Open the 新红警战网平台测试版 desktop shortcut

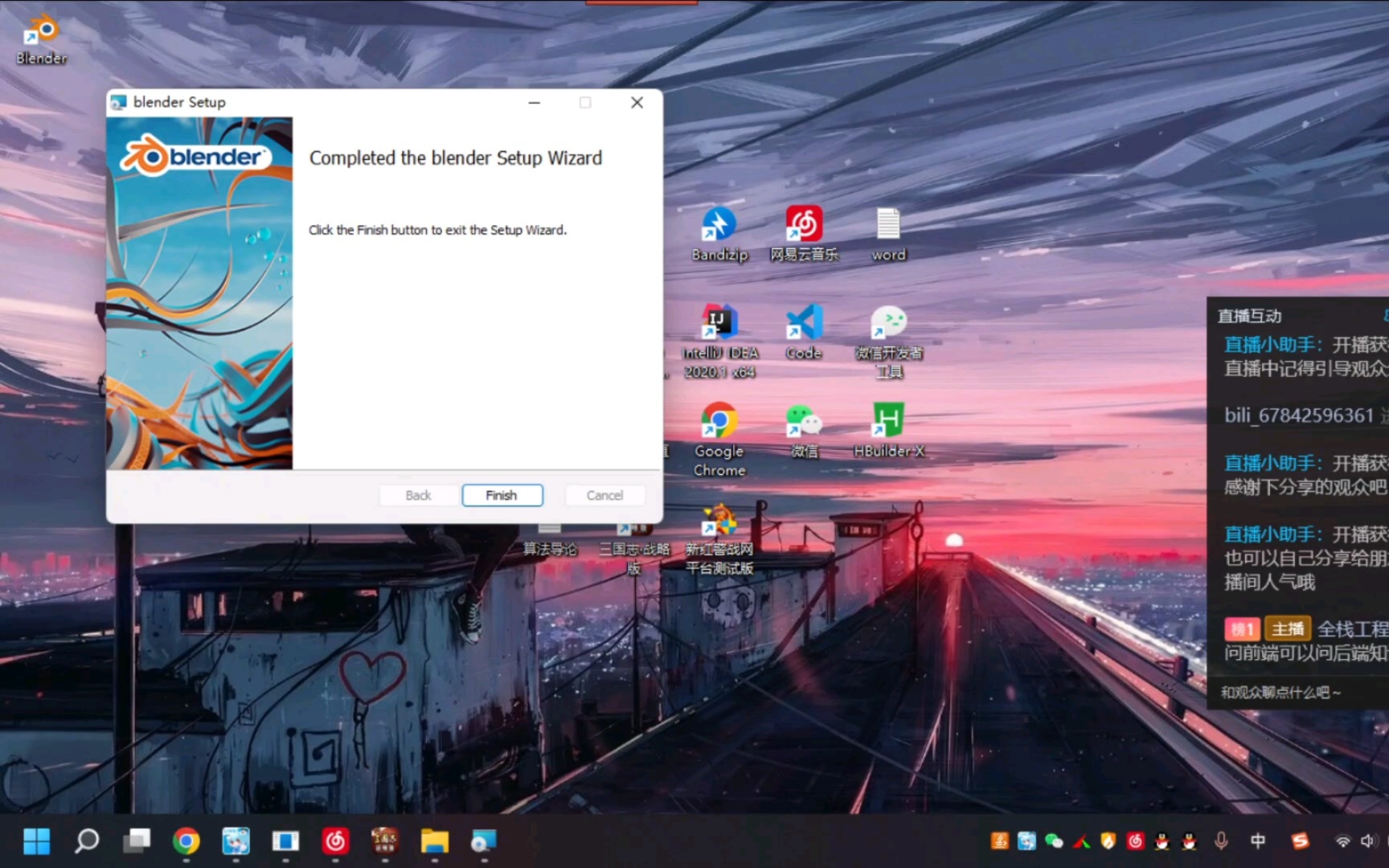click(719, 538)
